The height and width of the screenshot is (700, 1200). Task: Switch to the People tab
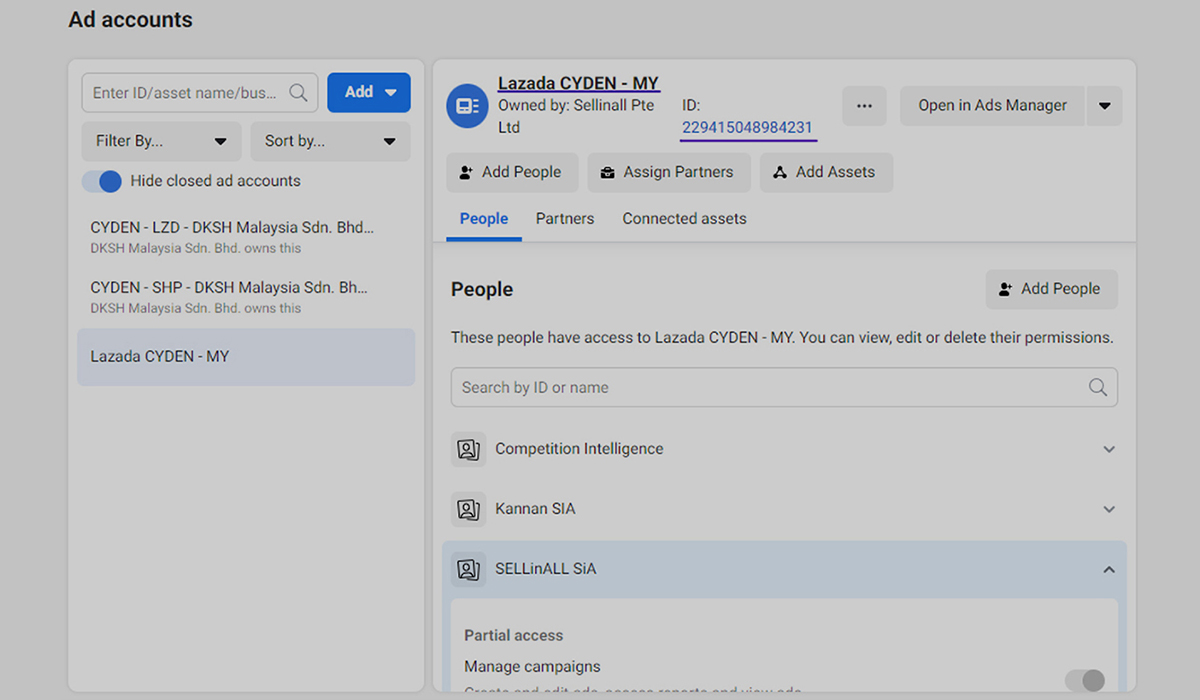484,219
